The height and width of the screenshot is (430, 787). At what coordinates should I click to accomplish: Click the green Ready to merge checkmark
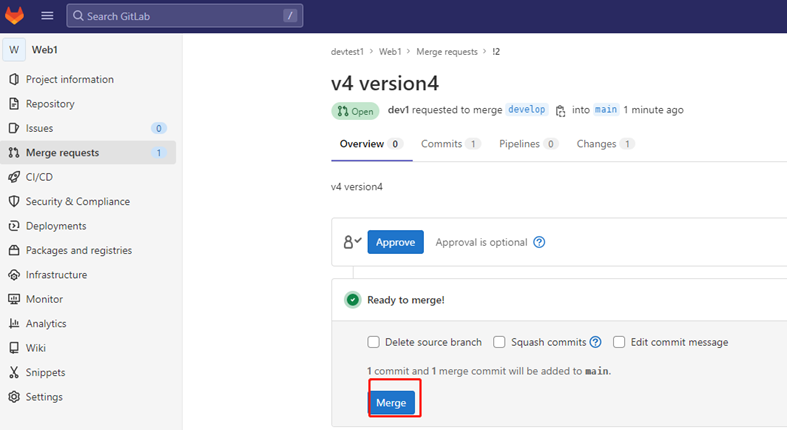[x=353, y=300]
